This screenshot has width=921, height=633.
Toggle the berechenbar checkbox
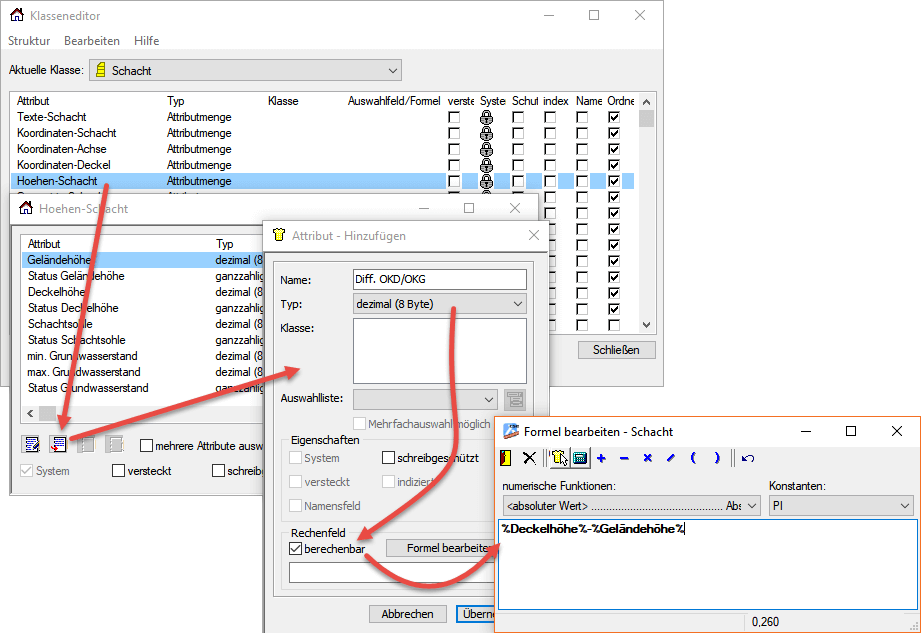click(295, 549)
